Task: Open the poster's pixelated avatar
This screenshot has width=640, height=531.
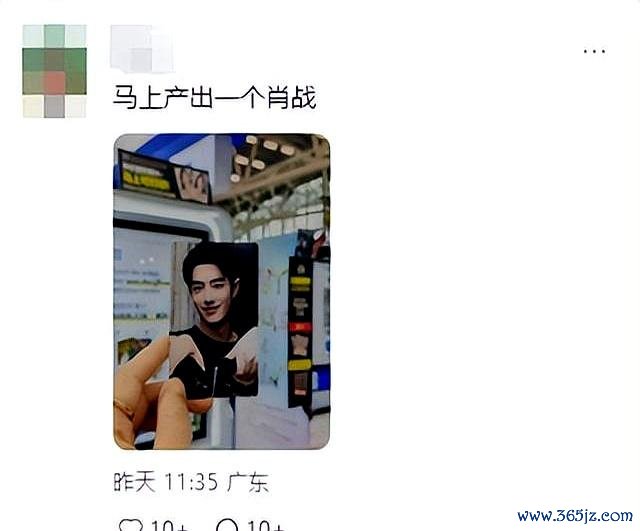Action: point(55,71)
